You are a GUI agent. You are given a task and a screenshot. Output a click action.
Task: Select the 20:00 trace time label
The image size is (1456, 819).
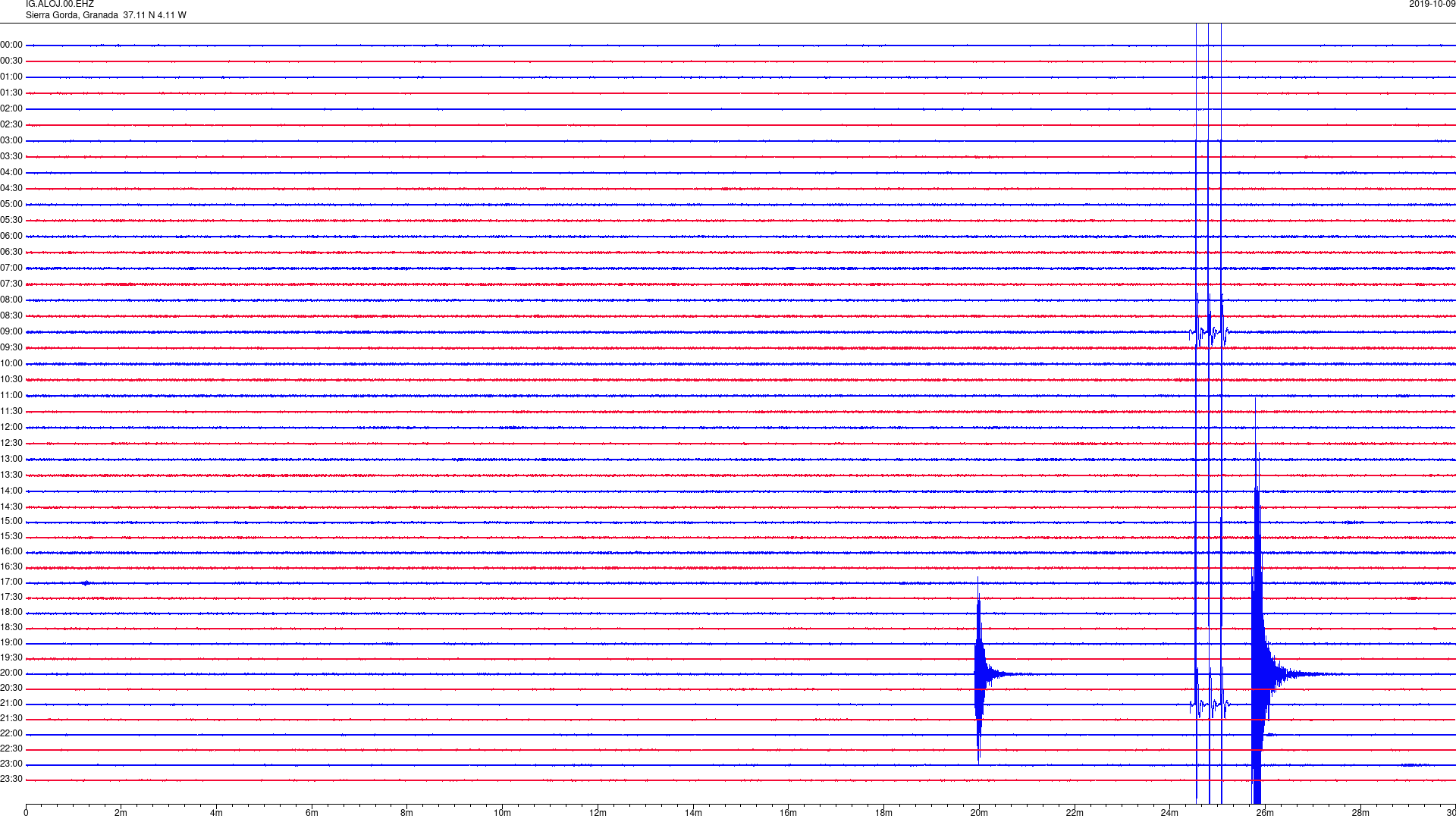tap(11, 673)
